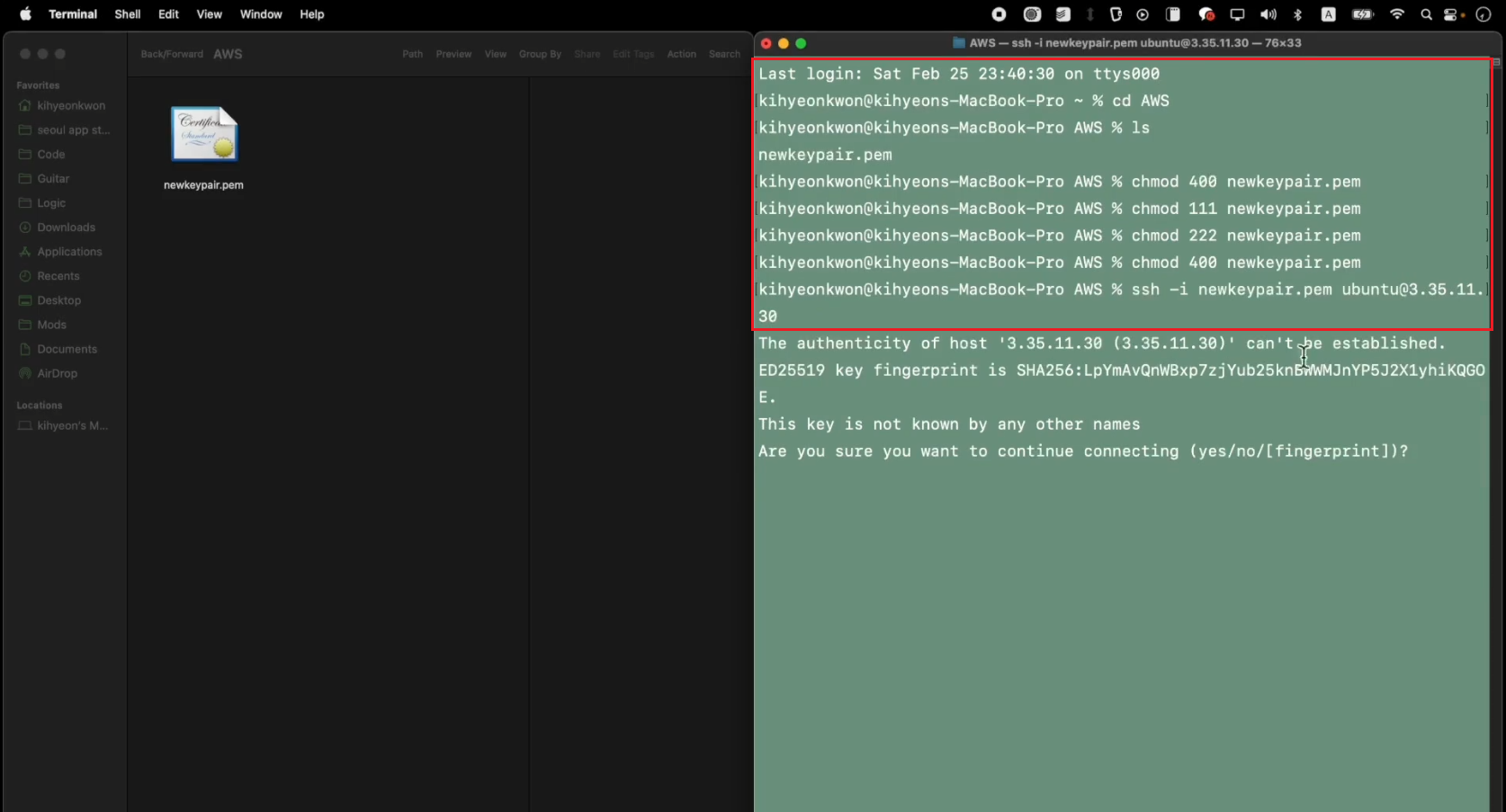This screenshot has width=1506, height=812.
Task: Click Preview in Finder toolbar
Action: click(x=453, y=54)
